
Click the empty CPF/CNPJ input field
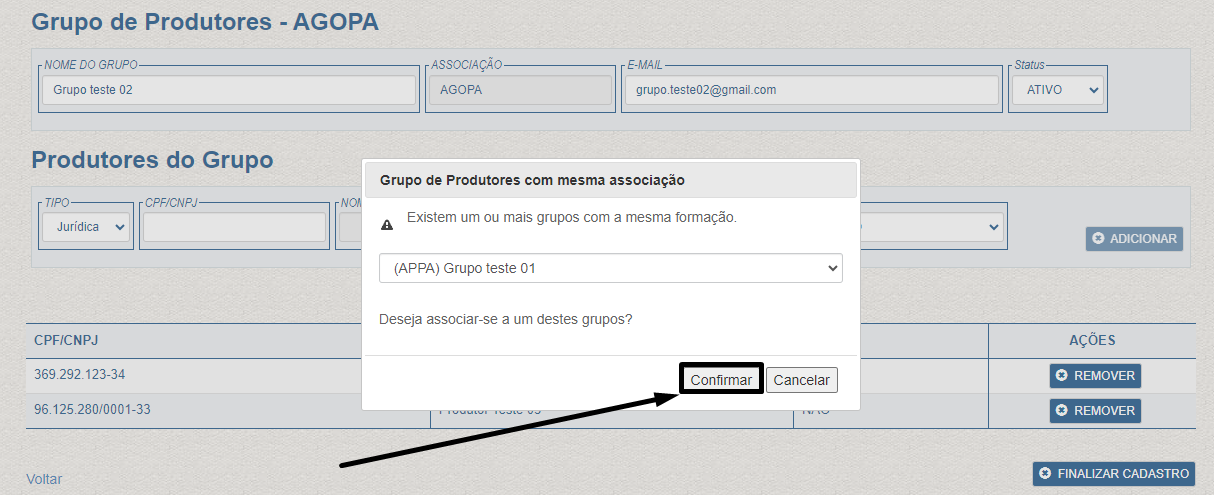[x=234, y=227]
